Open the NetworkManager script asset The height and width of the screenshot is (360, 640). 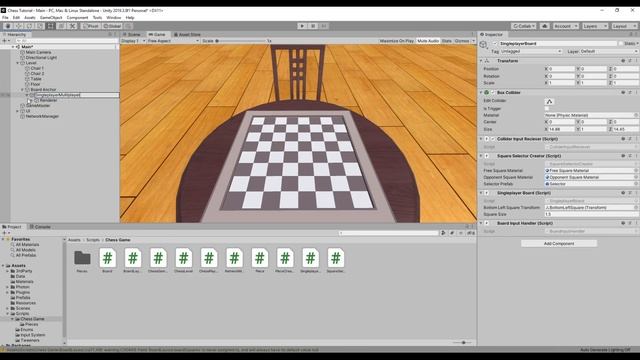coord(234,260)
